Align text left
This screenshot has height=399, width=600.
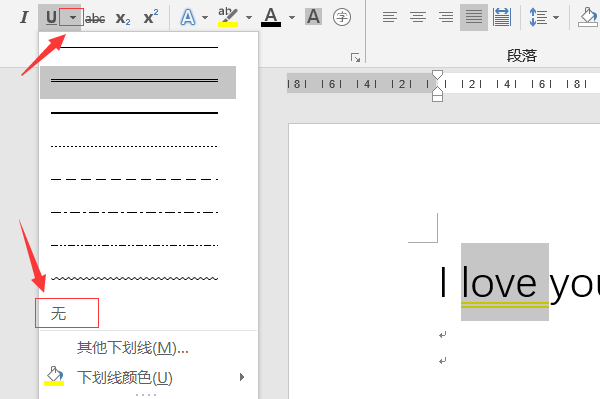pyautogui.click(x=390, y=17)
